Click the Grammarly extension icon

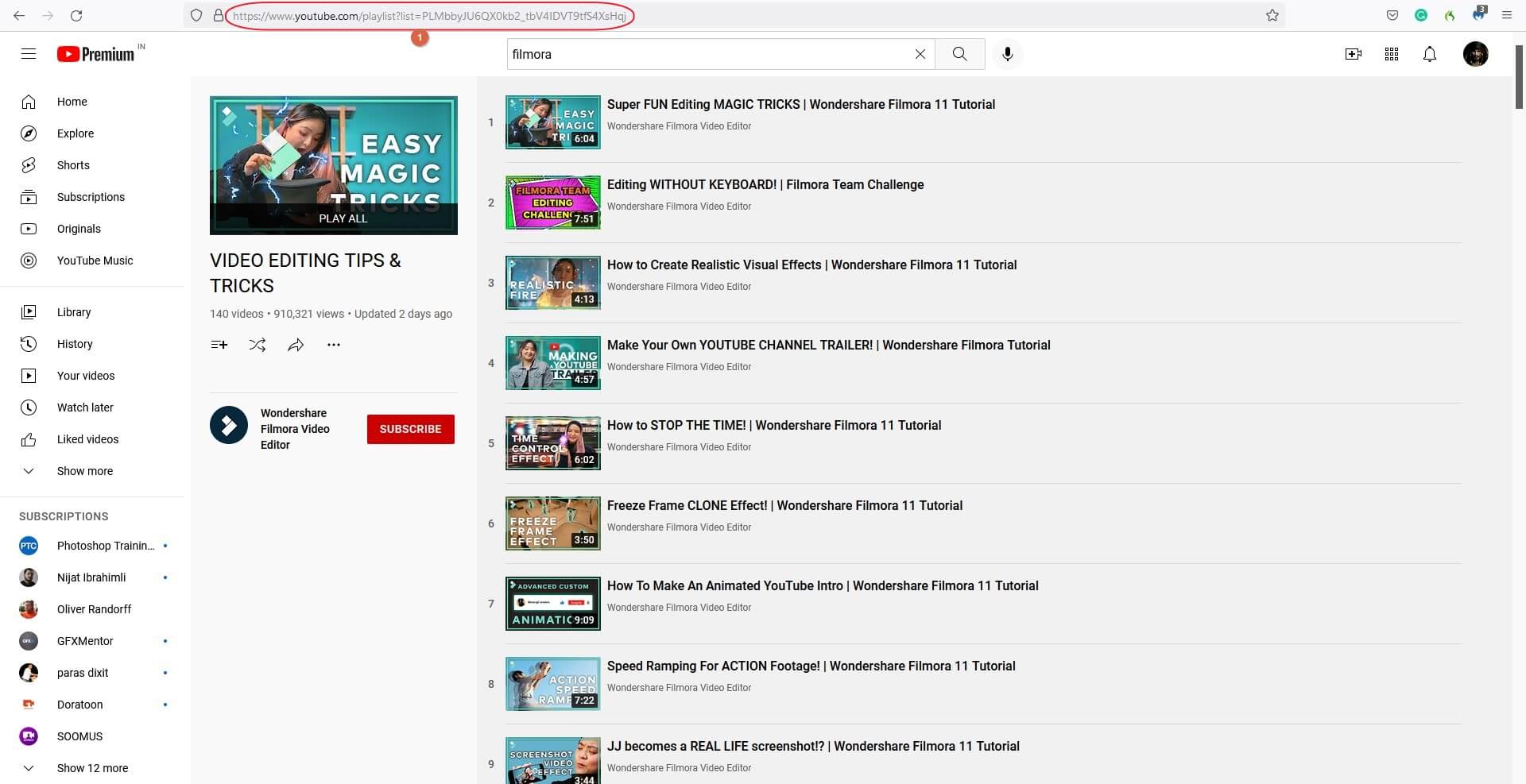(1421, 15)
